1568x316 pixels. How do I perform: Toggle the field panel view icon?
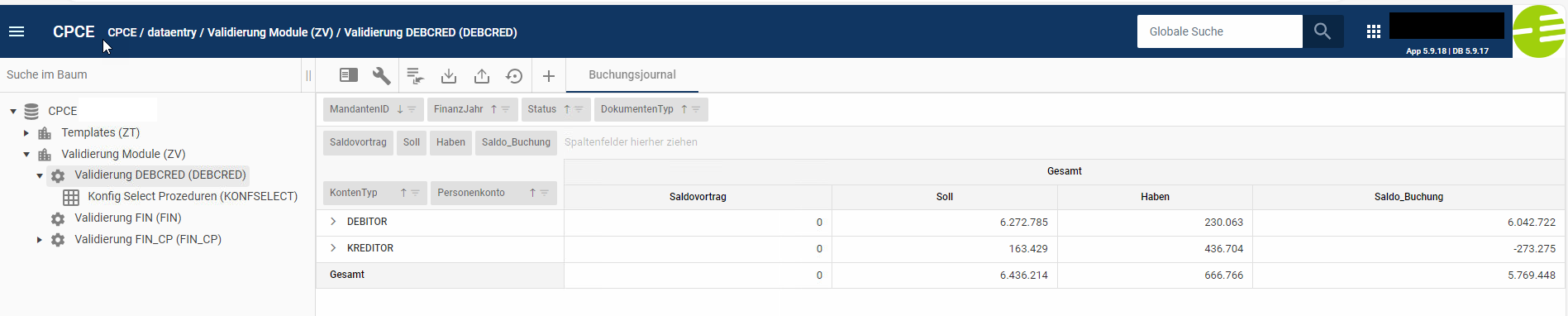pyautogui.click(x=349, y=75)
